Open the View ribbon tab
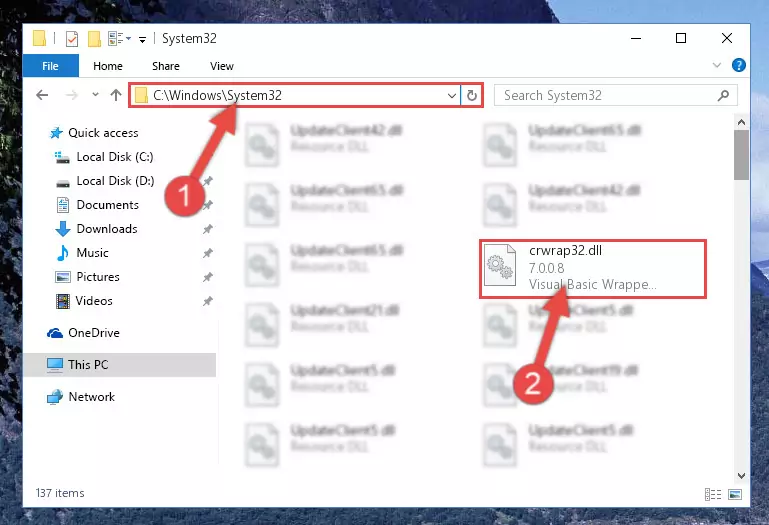 coord(222,66)
